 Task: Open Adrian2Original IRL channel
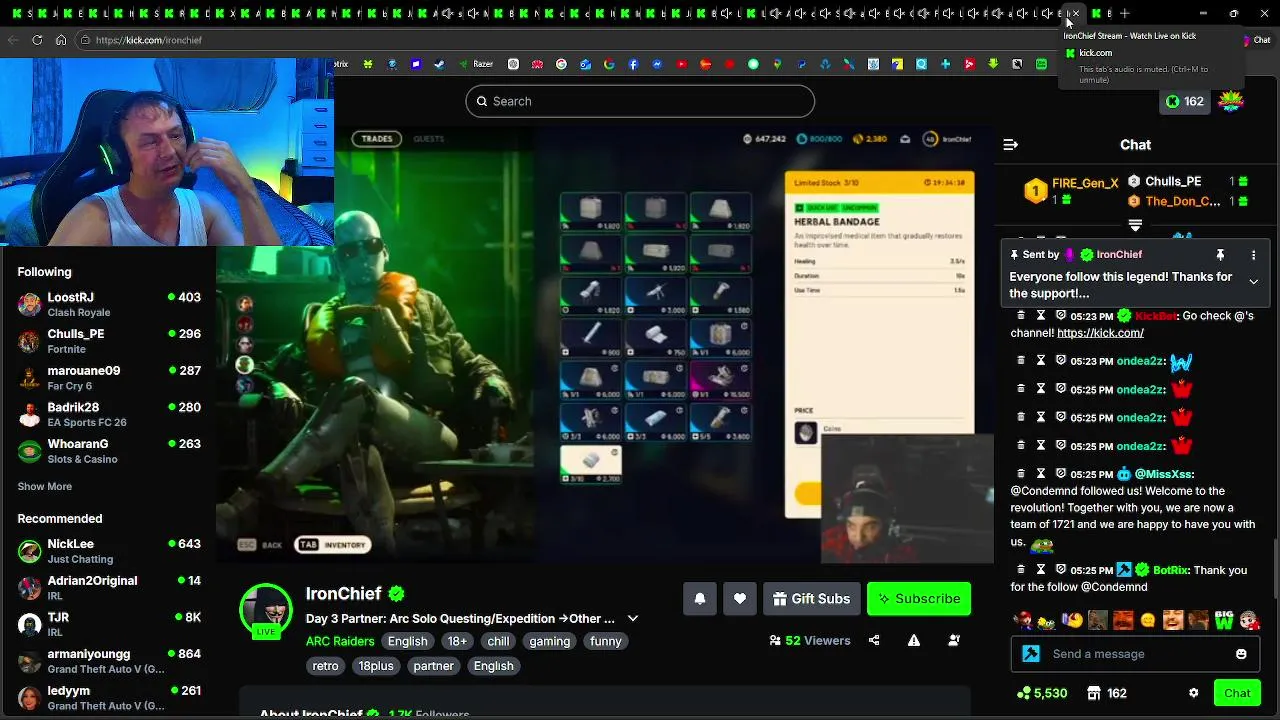108,588
